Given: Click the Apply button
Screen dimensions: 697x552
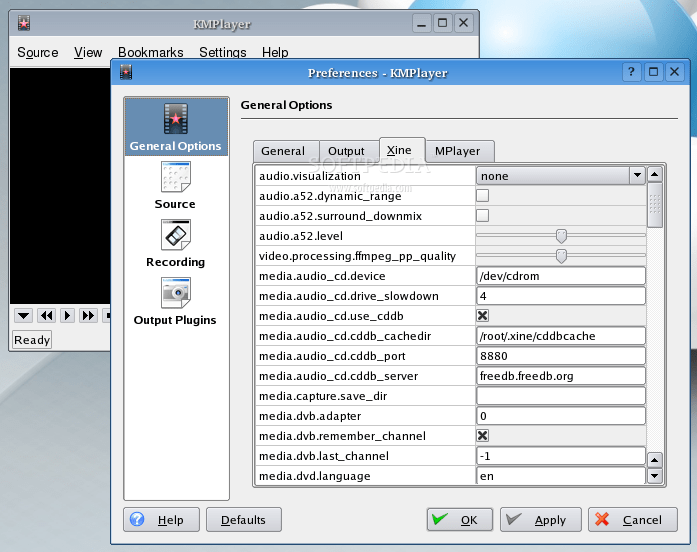Looking at the screenshot, I should coord(541,520).
